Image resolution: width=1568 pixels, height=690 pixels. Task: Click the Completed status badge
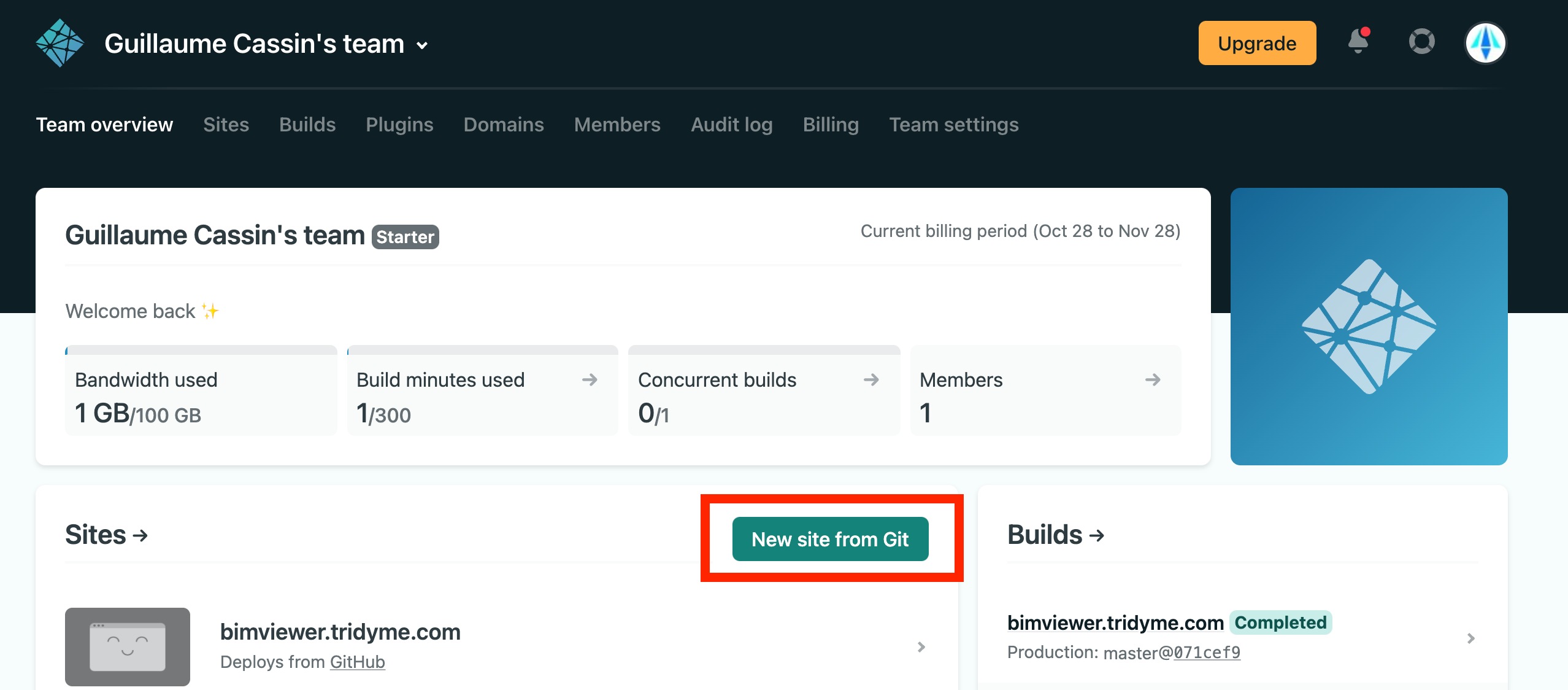click(x=1280, y=622)
